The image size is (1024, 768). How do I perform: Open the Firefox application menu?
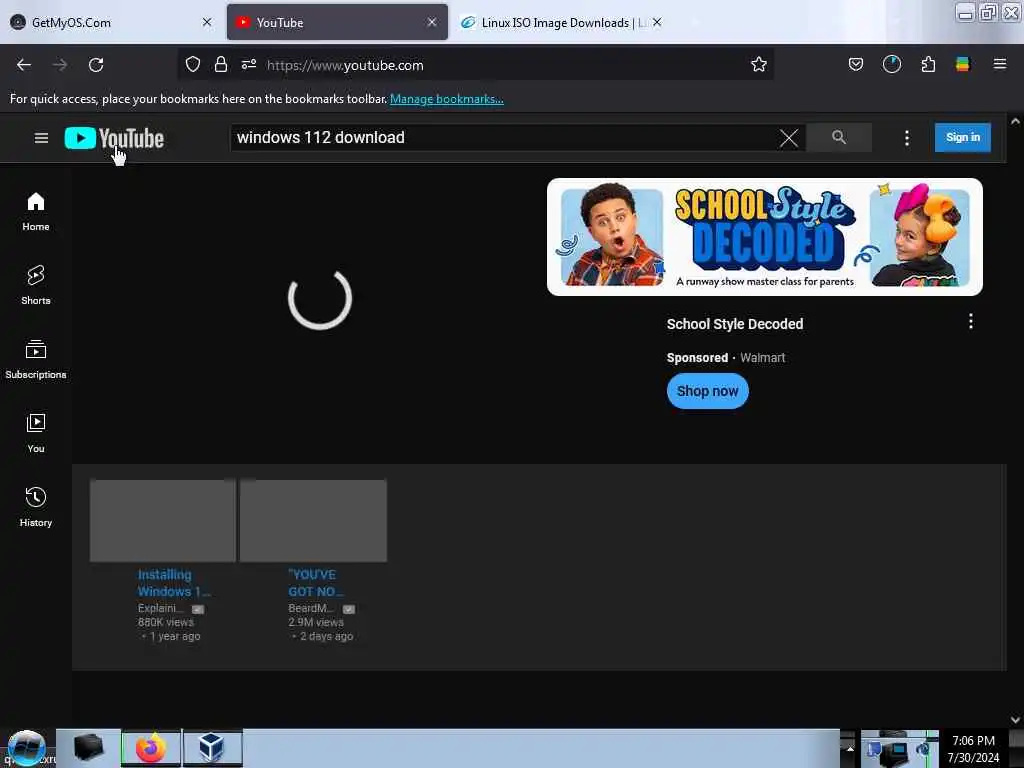point(999,65)
